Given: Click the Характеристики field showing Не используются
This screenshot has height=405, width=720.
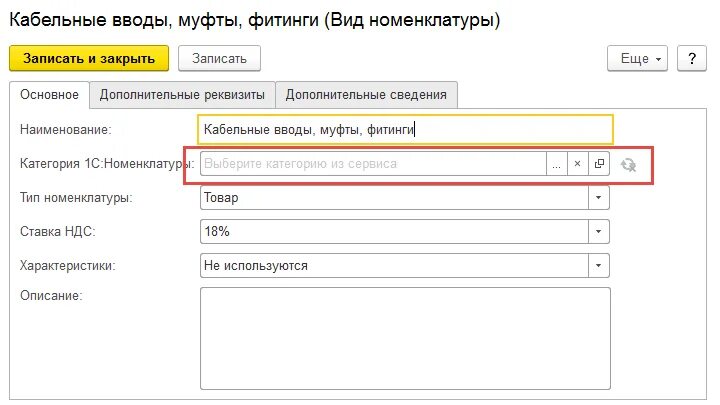Looking at the screenshot, I should [x=394, y=265].
